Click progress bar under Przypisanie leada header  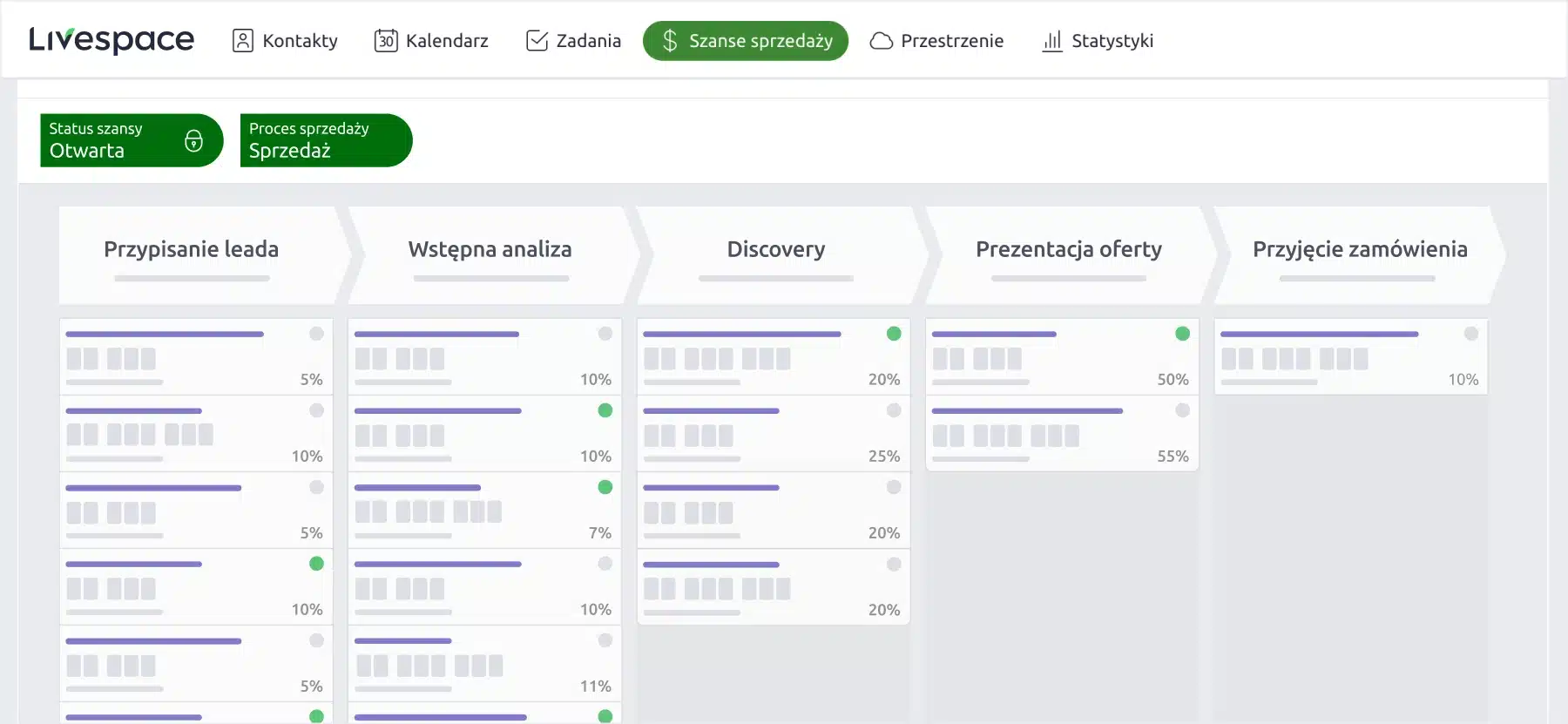[x=192, y=279]
